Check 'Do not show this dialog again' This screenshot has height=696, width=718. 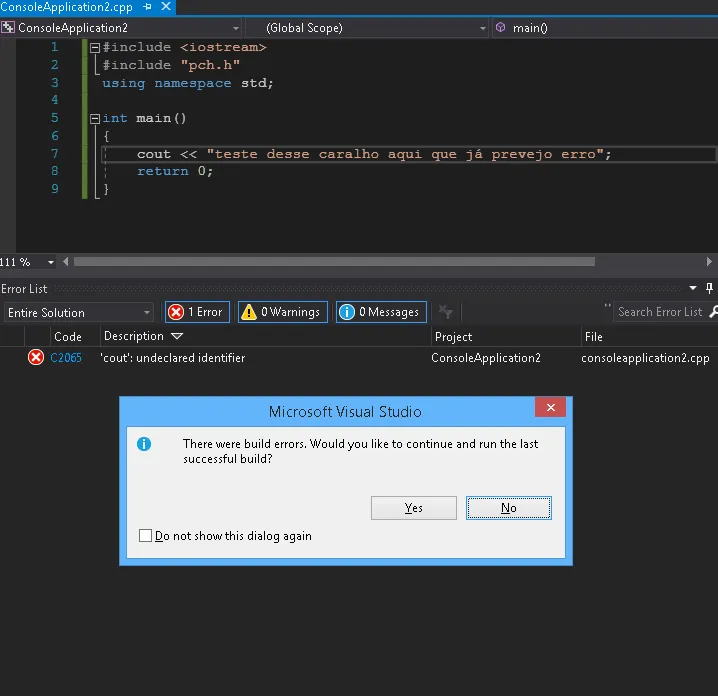coord(146,536)
